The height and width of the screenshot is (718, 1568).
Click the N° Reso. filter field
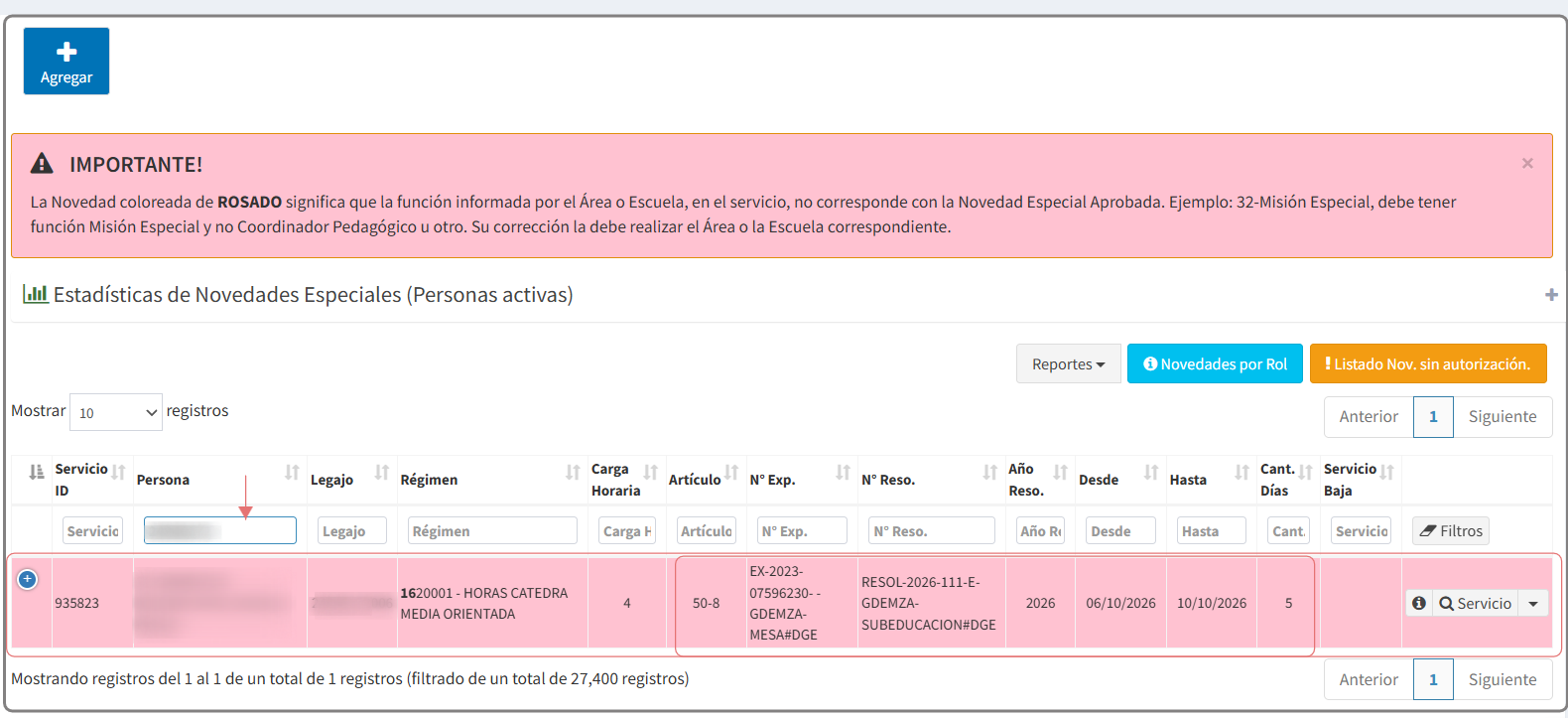click(x=931, y=531)
